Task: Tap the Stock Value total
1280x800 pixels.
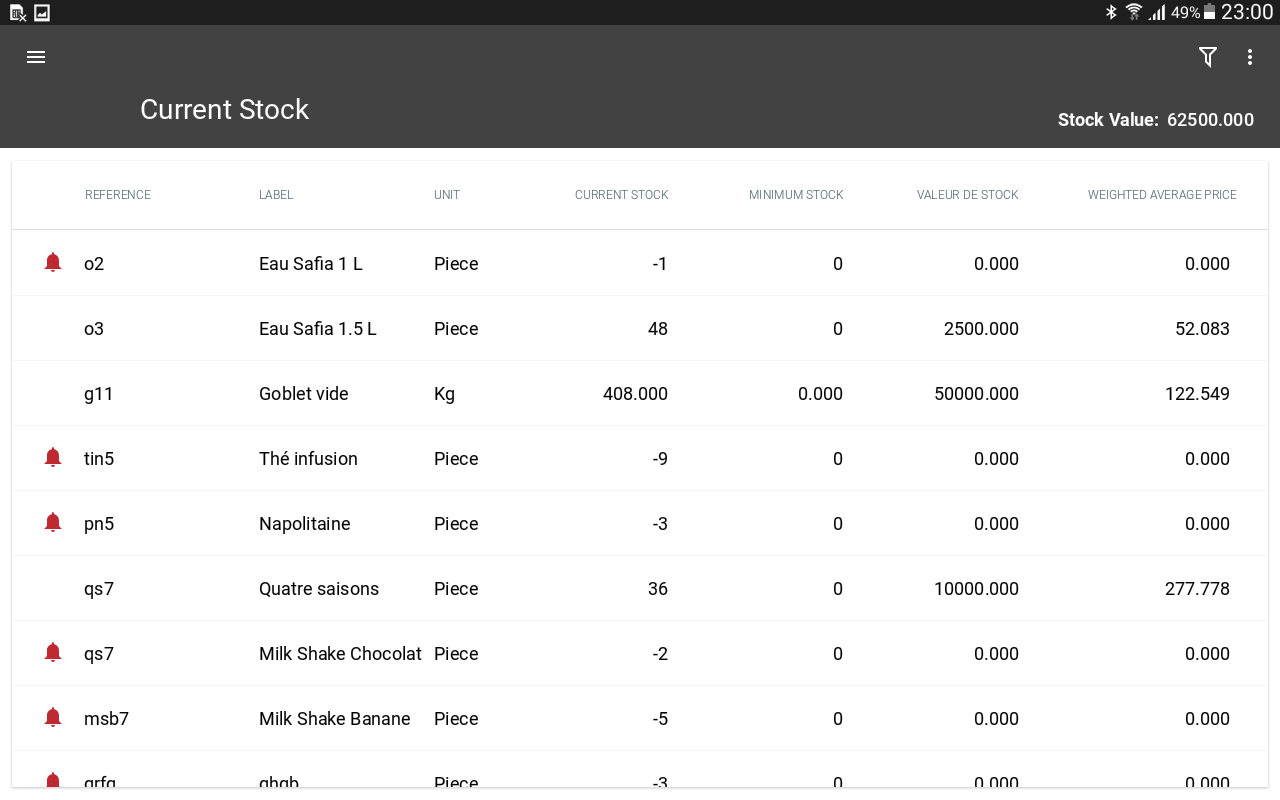Action: 1155,120
